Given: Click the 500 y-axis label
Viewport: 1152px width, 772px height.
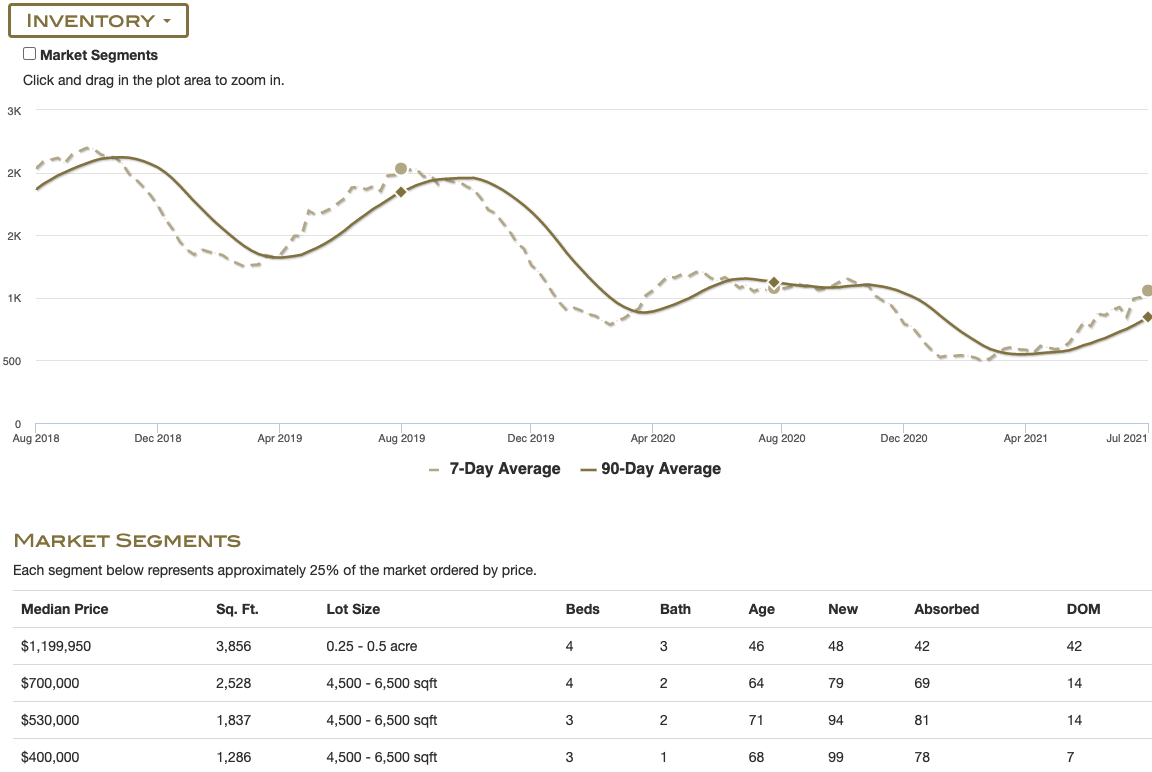Looking at the screenshot, I should coord(12,361).
